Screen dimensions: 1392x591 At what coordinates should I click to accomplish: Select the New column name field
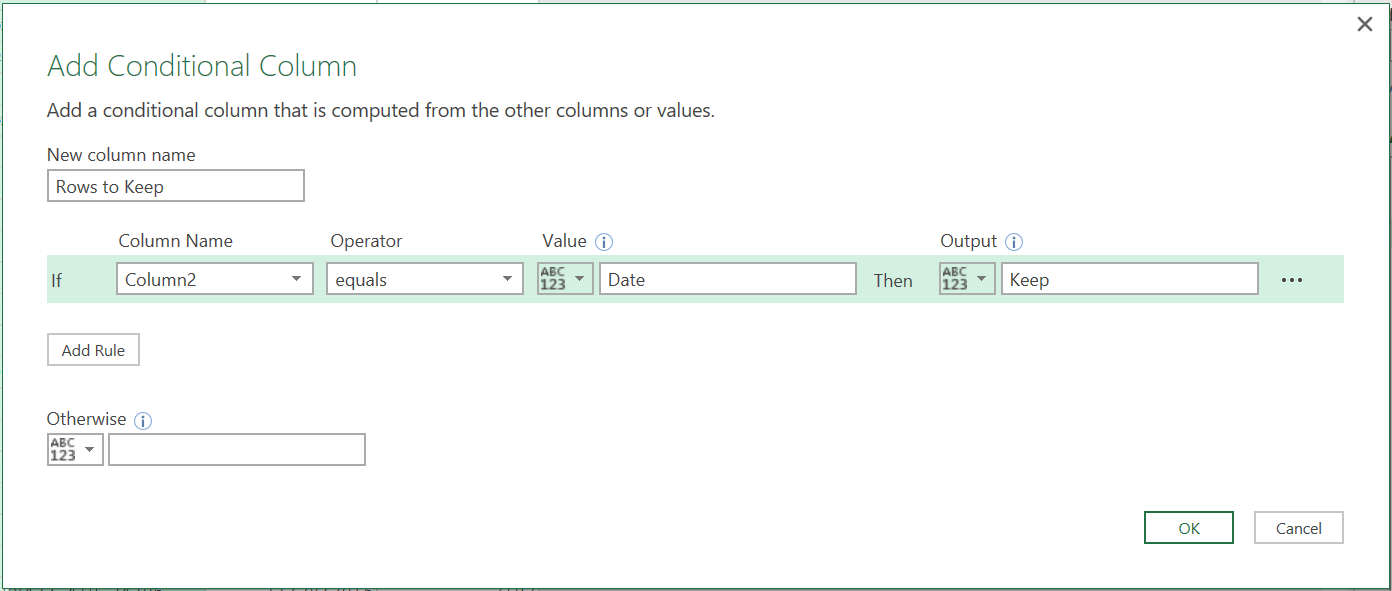click(x=176, y=185)
